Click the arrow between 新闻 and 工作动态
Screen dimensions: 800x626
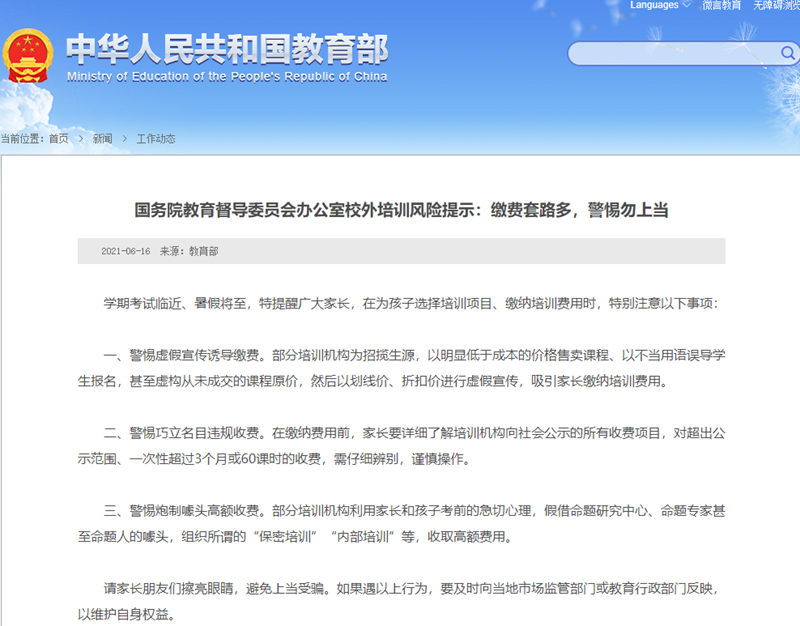[125, 139]
